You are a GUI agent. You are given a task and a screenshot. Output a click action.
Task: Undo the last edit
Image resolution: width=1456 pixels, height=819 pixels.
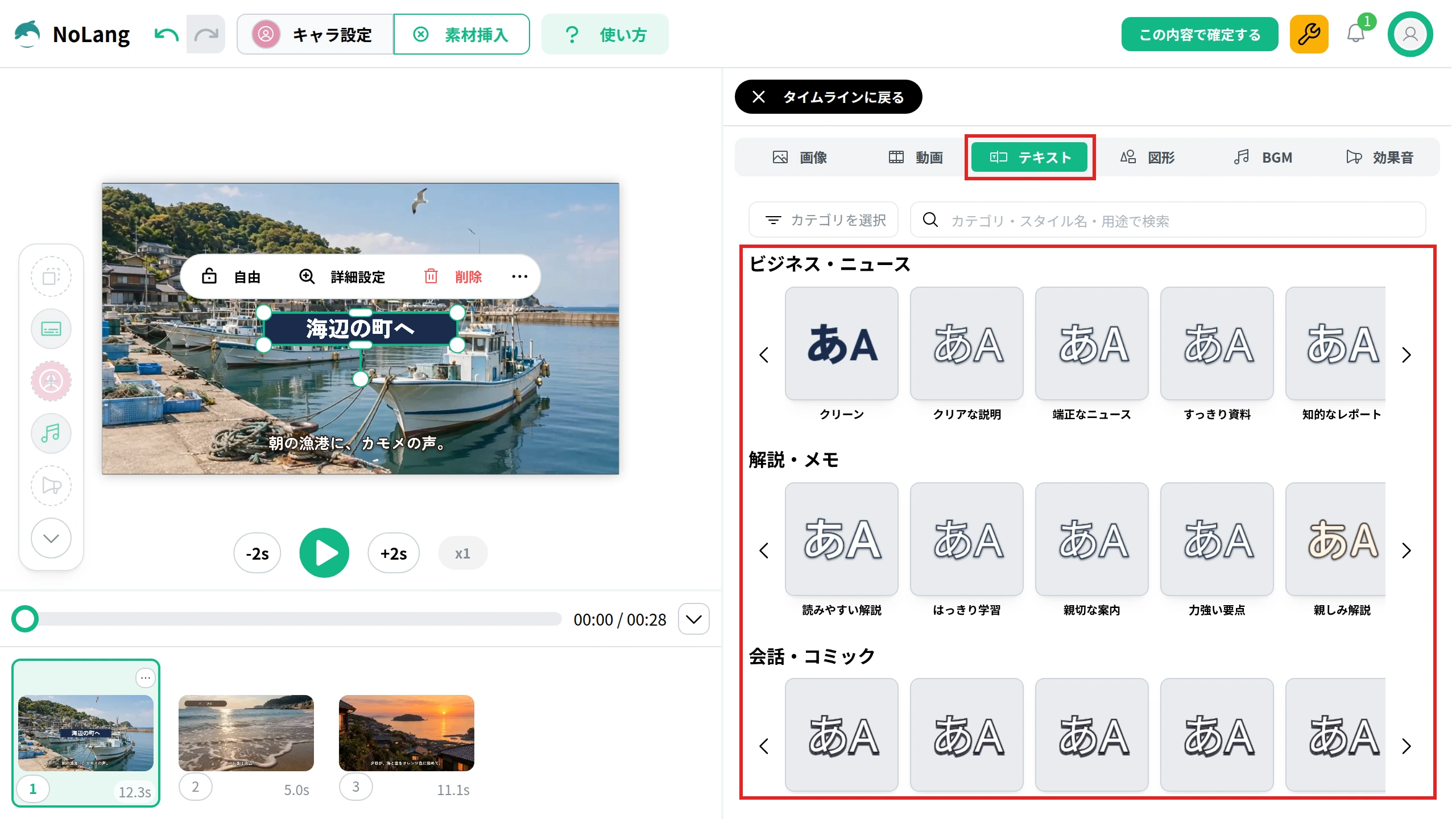point(167,35)
